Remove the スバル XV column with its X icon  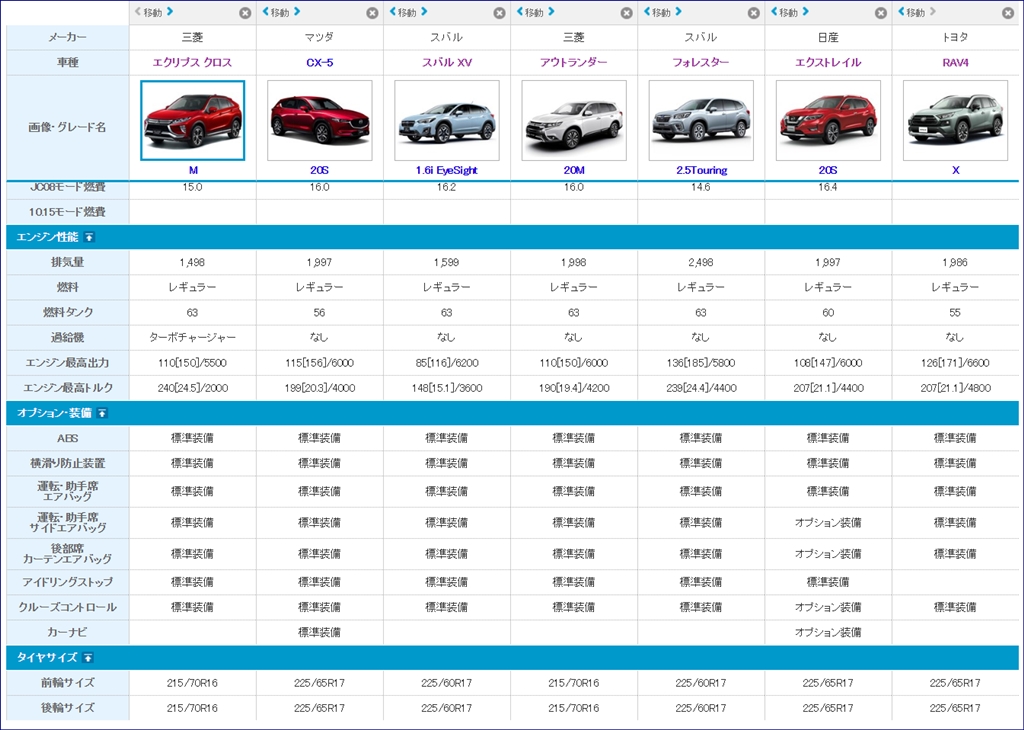coord(500,13)
